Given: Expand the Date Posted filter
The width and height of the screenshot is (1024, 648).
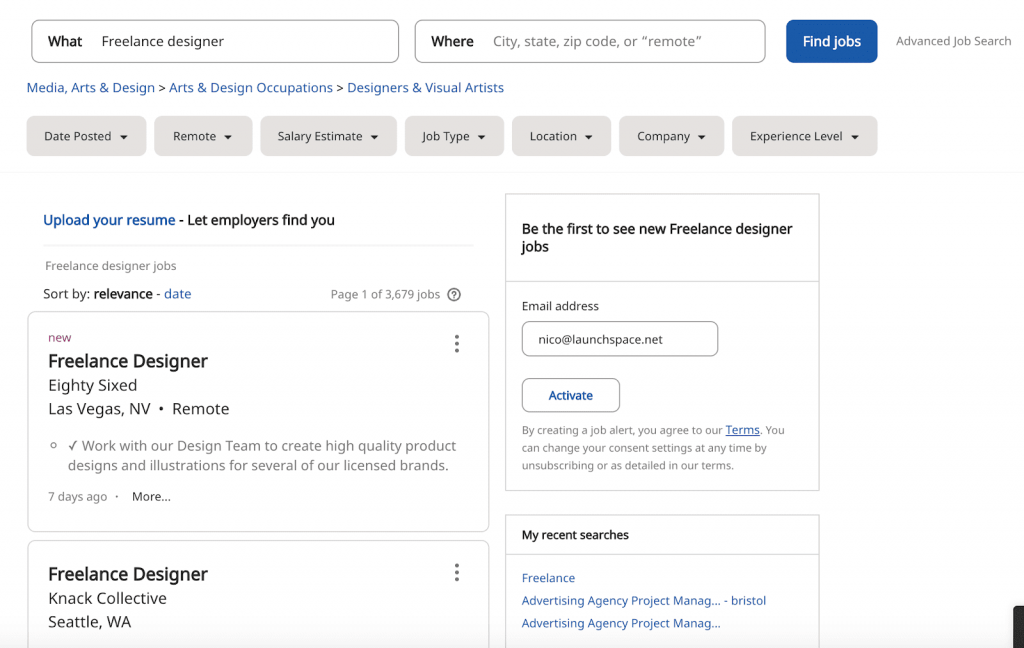Looking at the screenshot, I should tap(86, 136).
